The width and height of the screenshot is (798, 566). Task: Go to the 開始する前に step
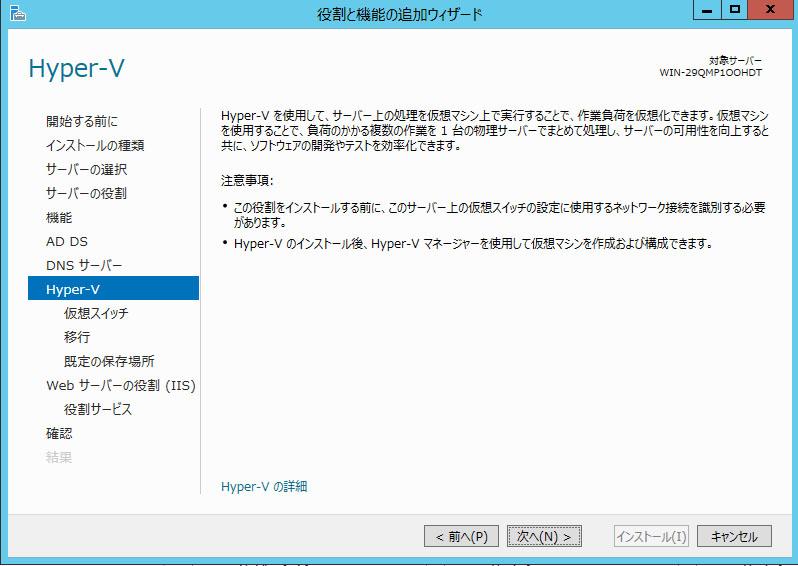[81, 121]
